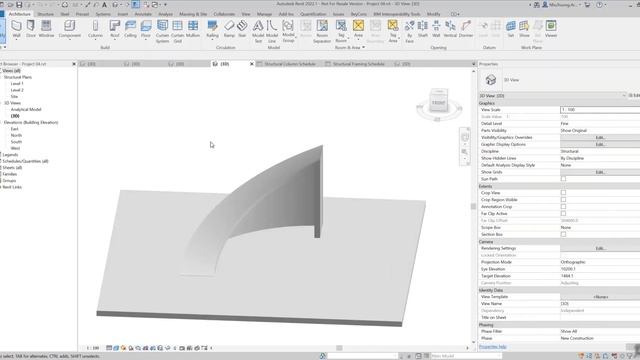Select the Roof tool

tap(115, 29)
